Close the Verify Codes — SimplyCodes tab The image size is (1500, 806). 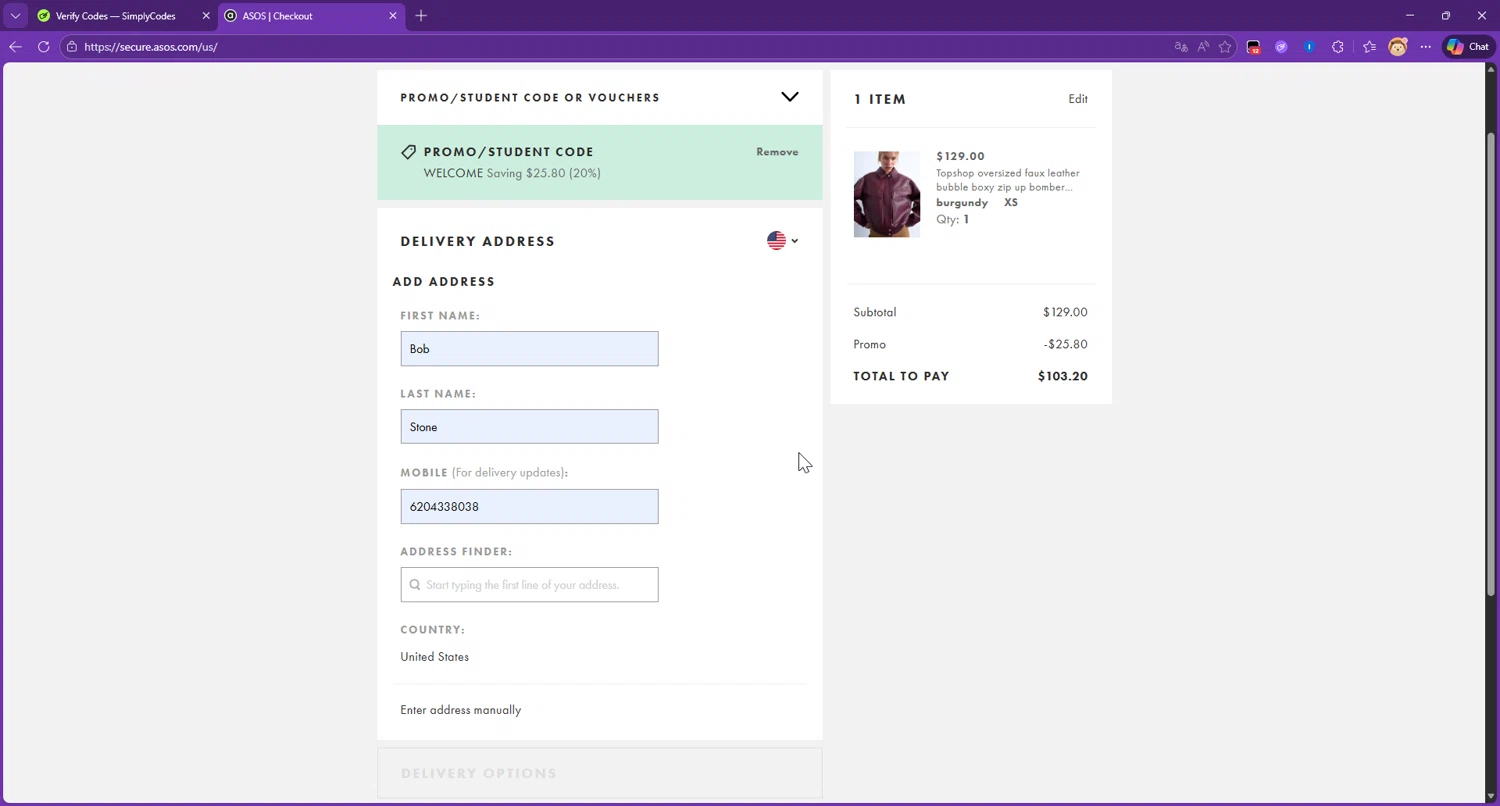click(x=206, y=16)
